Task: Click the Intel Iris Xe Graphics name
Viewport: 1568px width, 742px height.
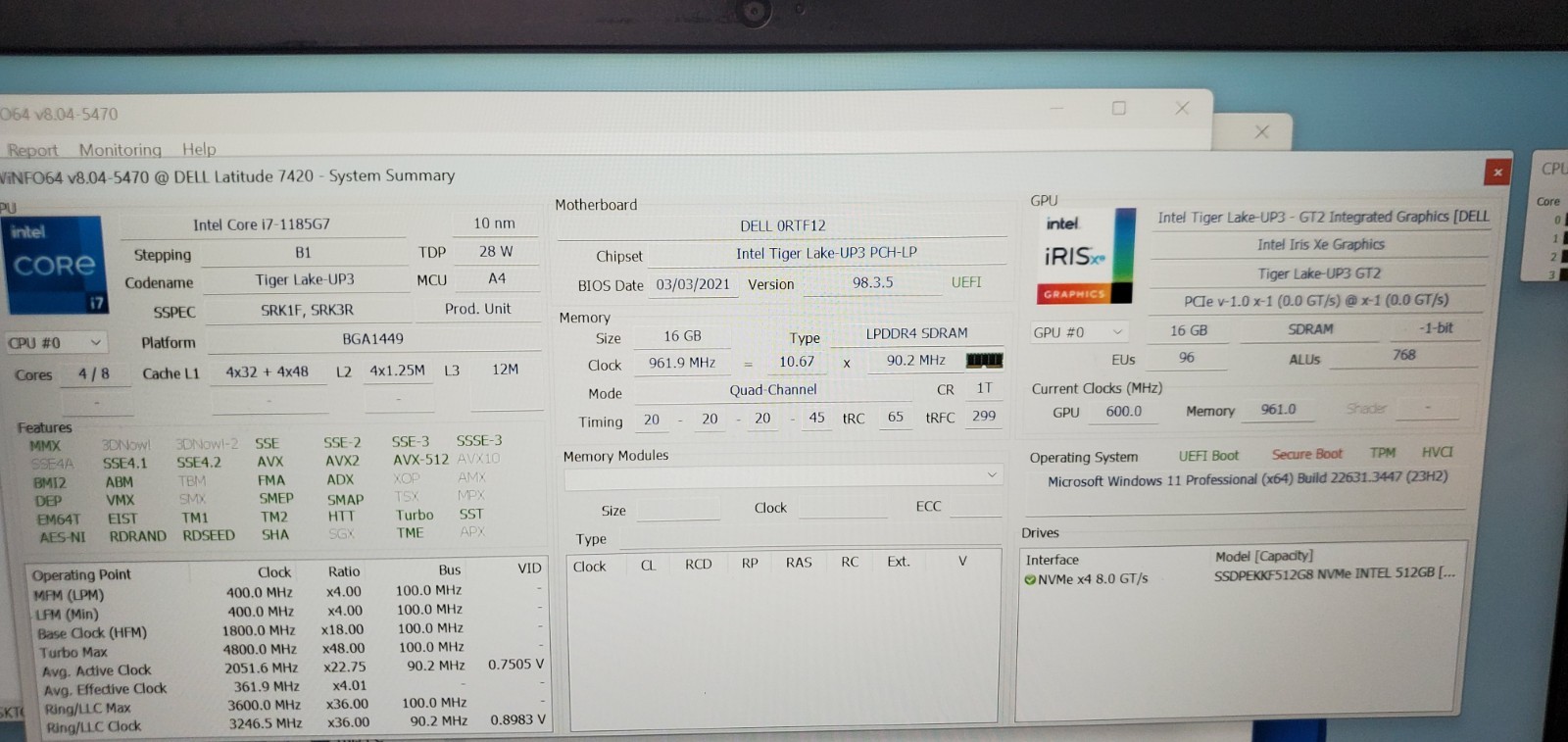Action: 1321,245
